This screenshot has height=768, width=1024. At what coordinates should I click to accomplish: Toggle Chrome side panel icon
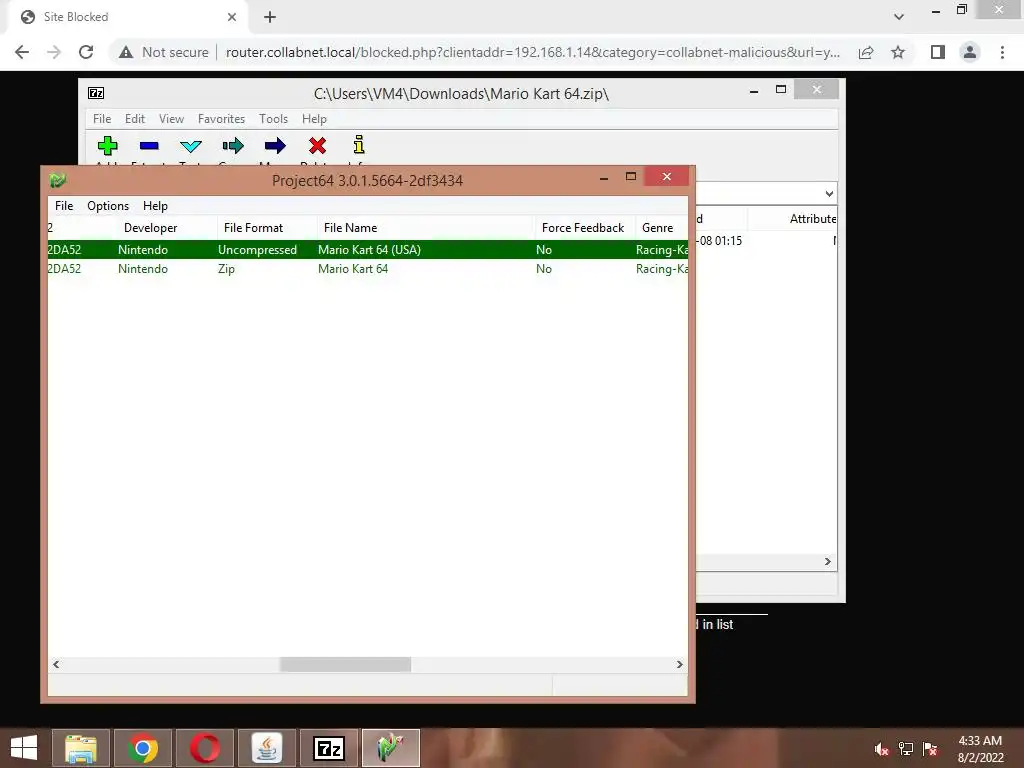[938, 52]
